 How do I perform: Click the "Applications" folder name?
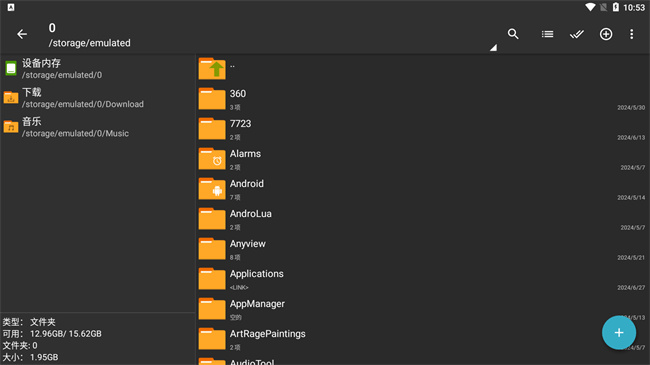[257, 274]
